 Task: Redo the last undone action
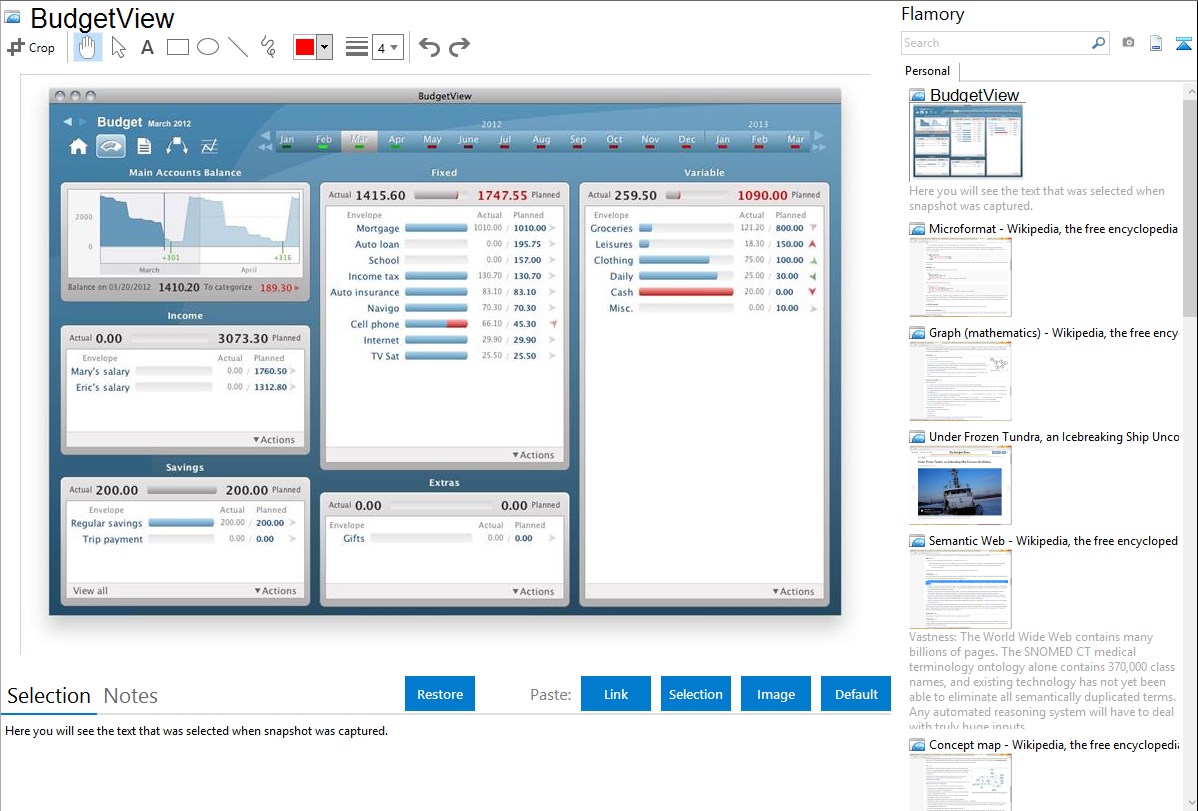point(459,47)
